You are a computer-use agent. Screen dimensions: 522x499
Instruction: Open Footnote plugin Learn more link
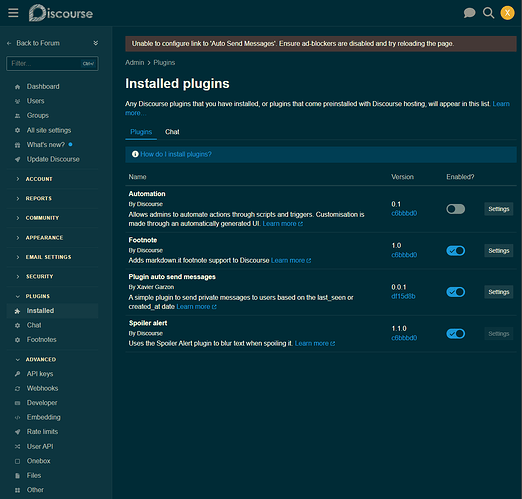tap(291, 260)
